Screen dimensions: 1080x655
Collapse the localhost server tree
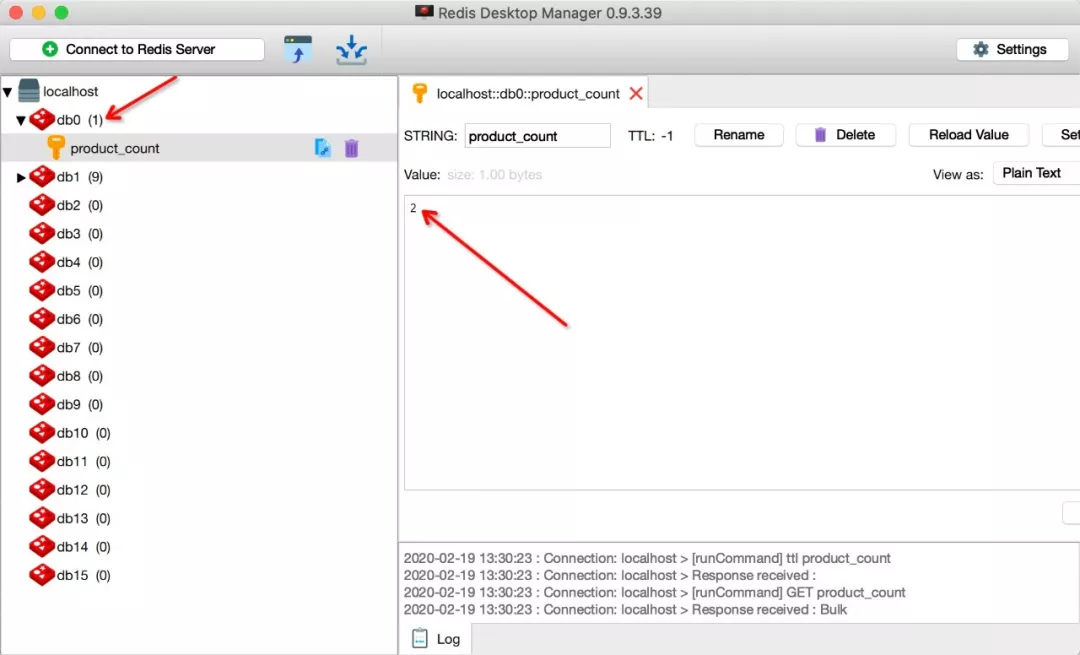8,92
